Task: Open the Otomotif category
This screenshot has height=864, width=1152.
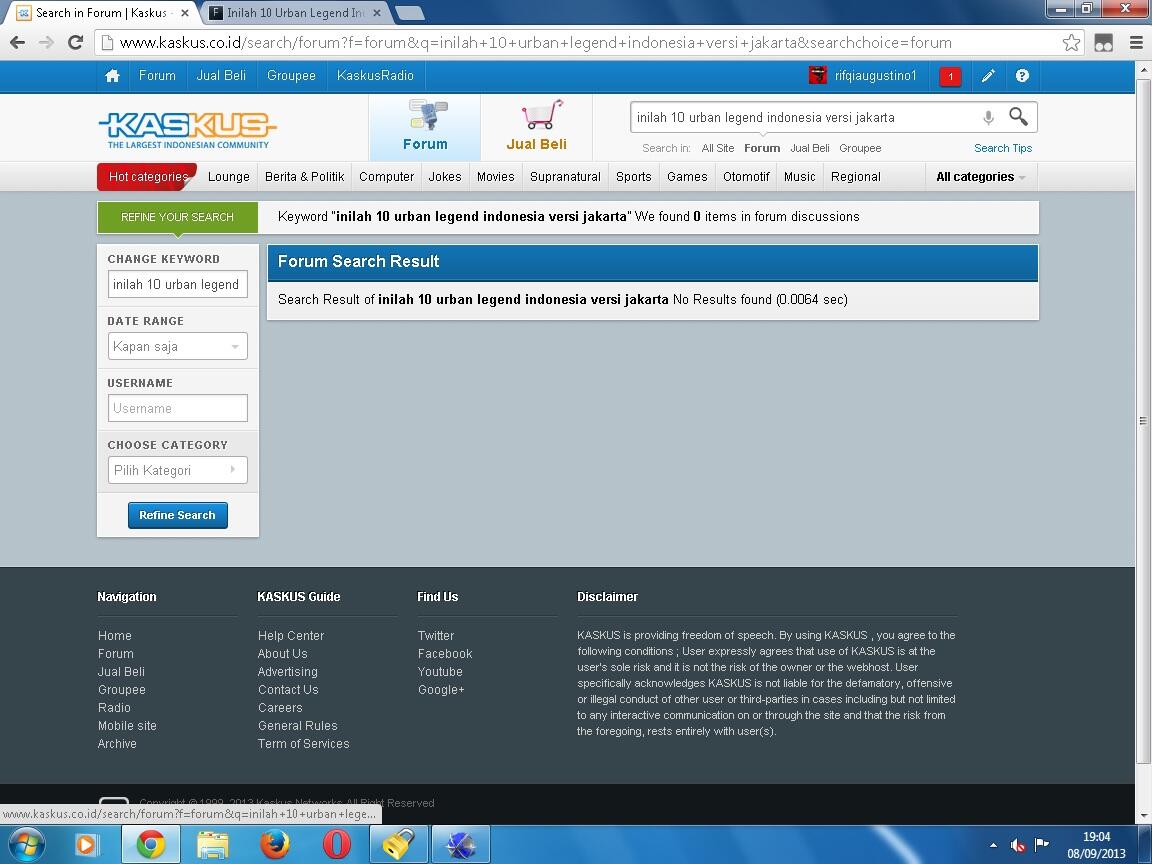Action: [746, 177]
